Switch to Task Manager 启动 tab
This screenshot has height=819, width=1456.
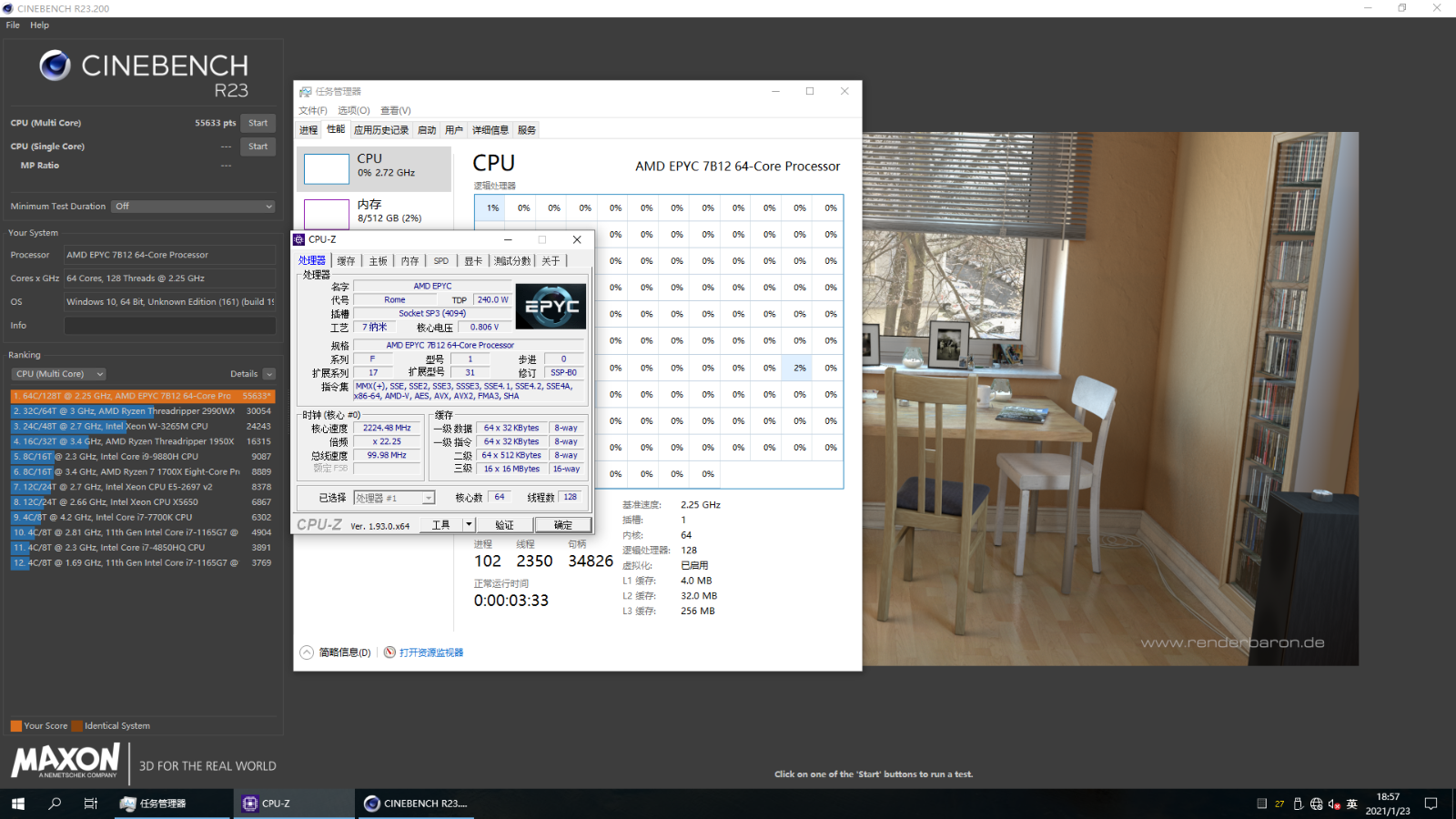click(427, 130)
